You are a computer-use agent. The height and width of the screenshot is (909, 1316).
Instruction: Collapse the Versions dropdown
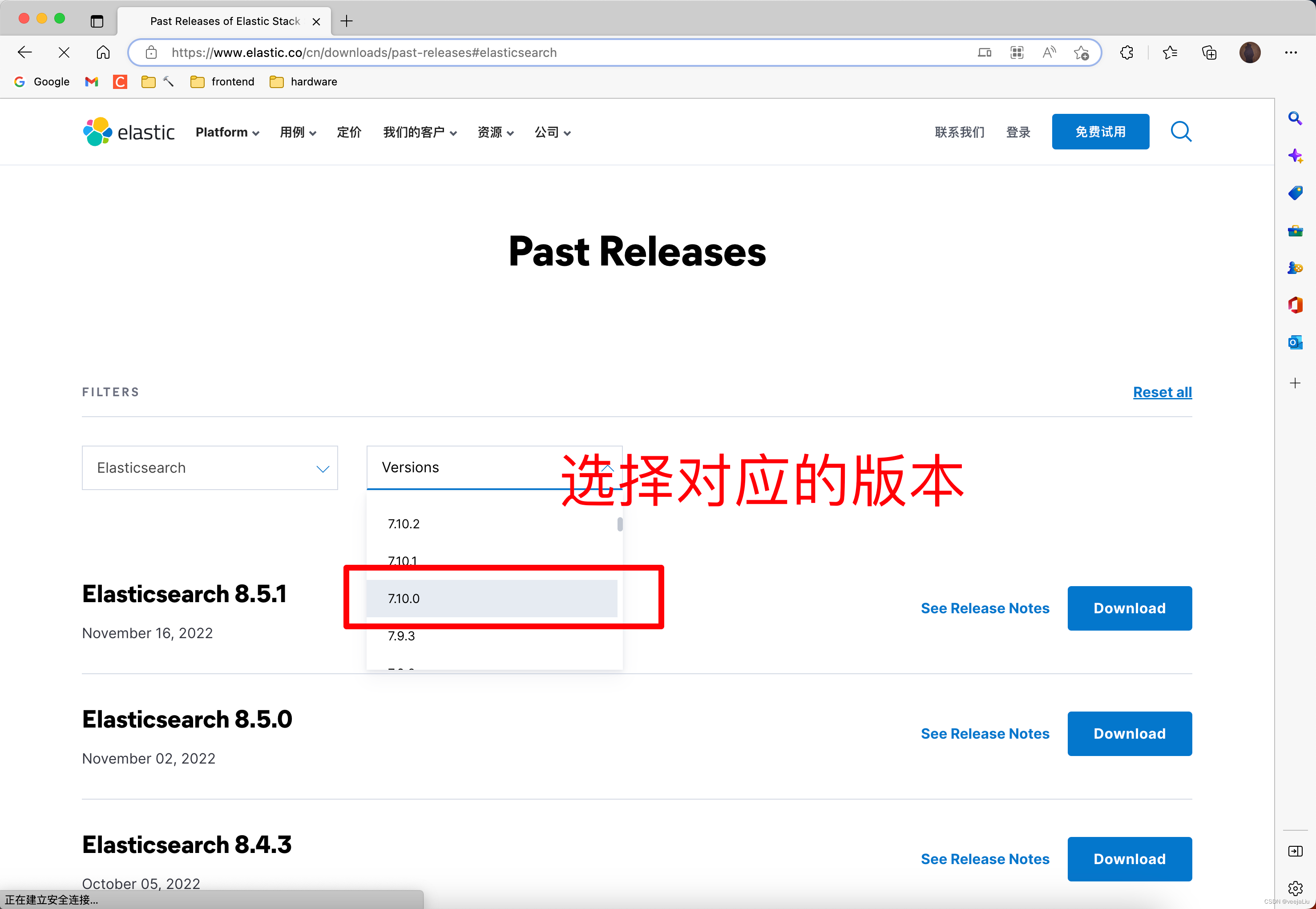(494, 467)
